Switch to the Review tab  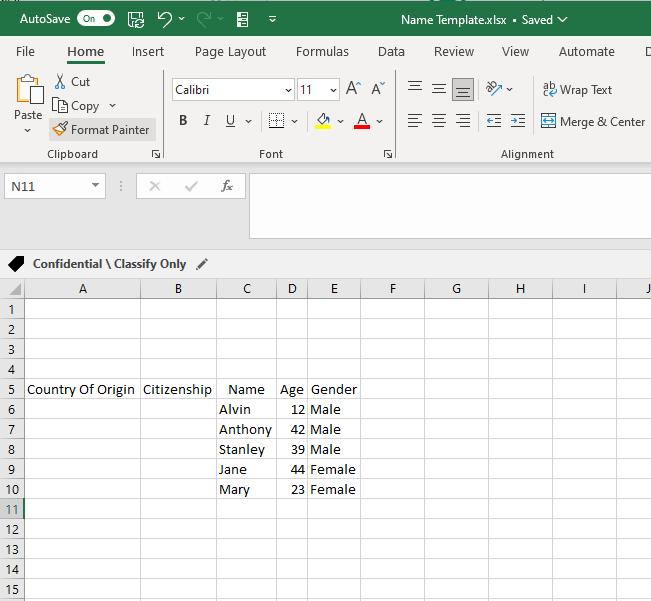tap(454, 51)
